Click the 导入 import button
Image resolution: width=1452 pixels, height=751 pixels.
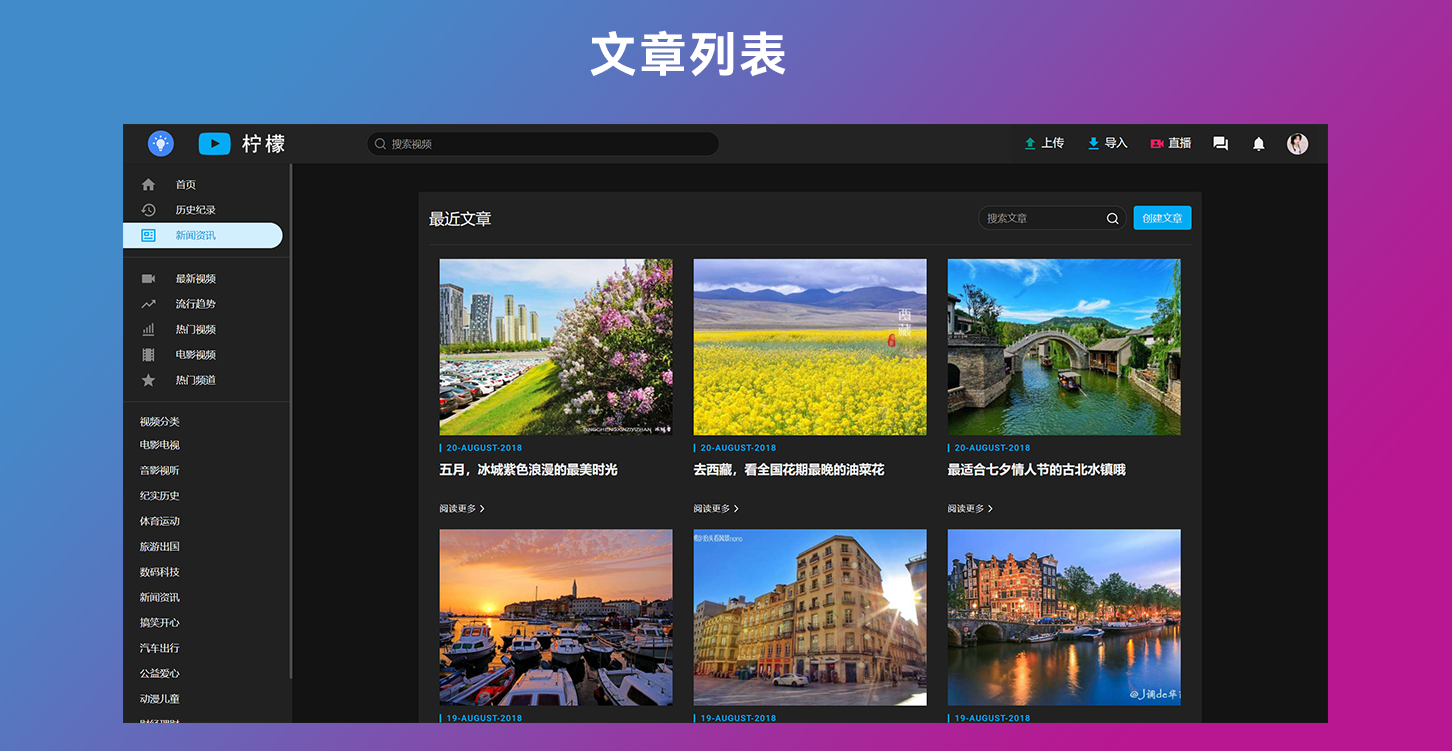point(1108,144)
